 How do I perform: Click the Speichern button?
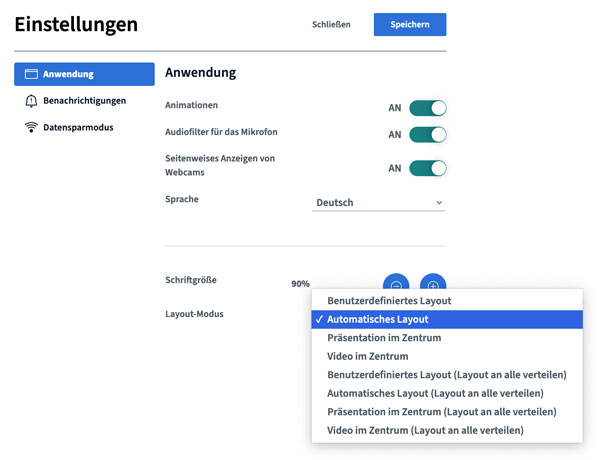click(x=409, y=25)
